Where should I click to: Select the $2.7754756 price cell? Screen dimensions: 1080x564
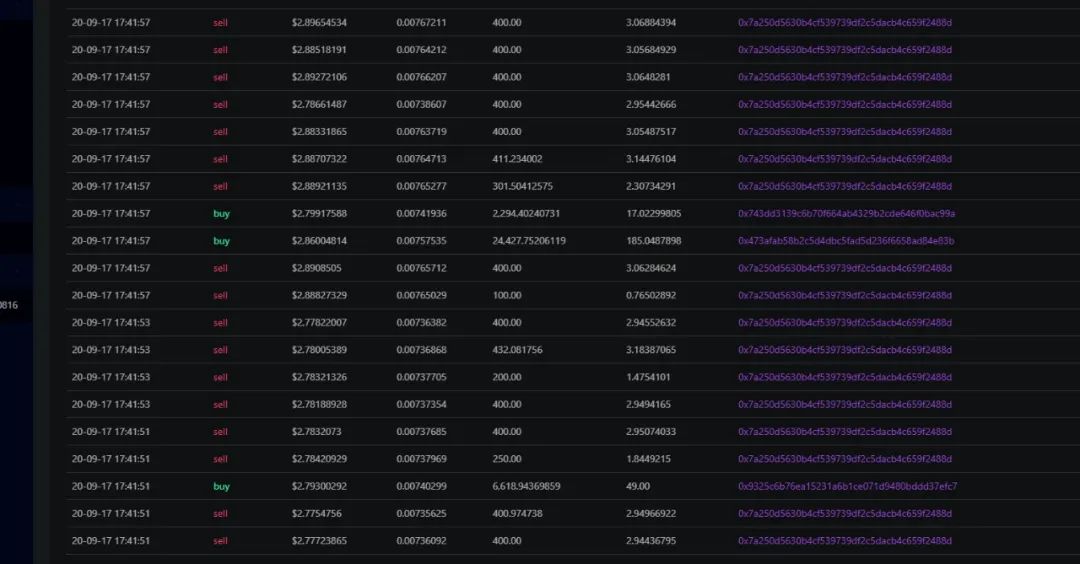point(316,513)
